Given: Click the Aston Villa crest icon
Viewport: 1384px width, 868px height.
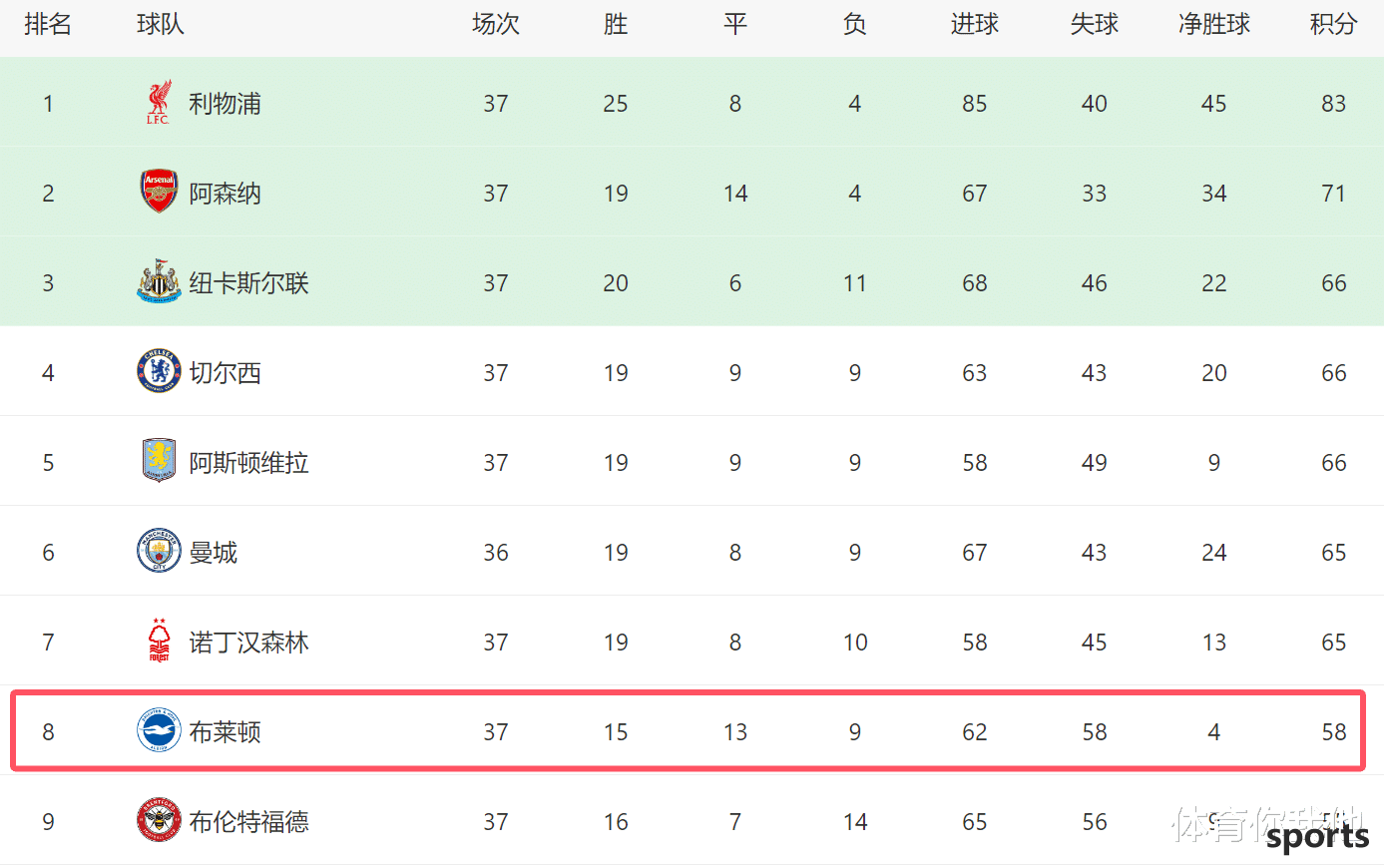Looking at the screenshot, I should (x=159, y=461).
